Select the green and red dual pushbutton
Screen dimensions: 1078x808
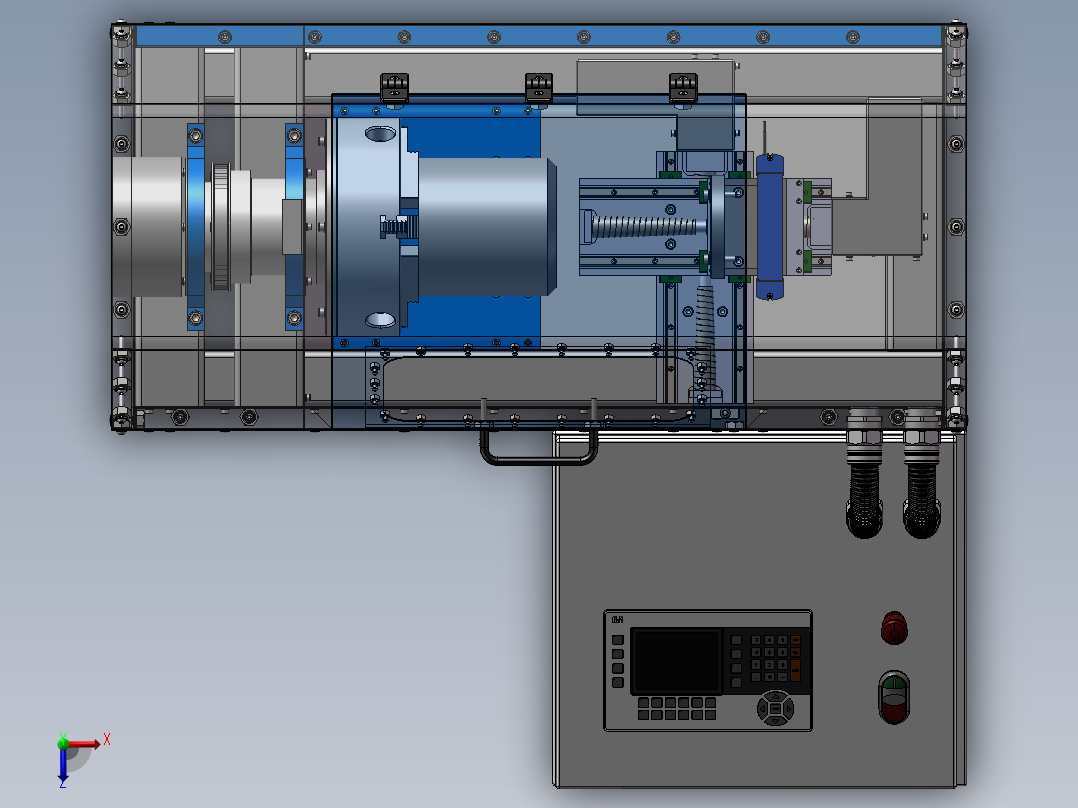point(894,697)
